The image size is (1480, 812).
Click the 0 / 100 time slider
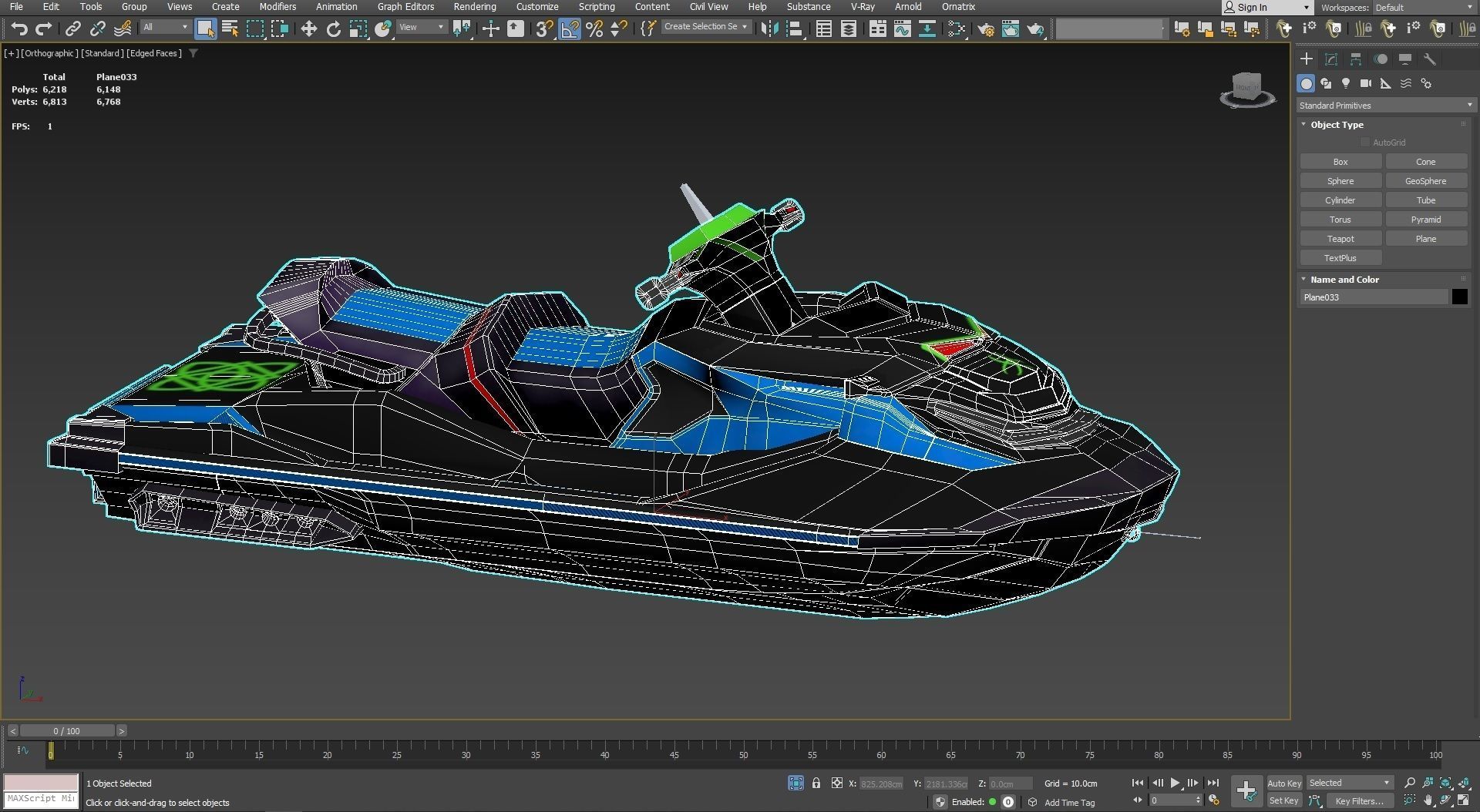click(67, 730)
